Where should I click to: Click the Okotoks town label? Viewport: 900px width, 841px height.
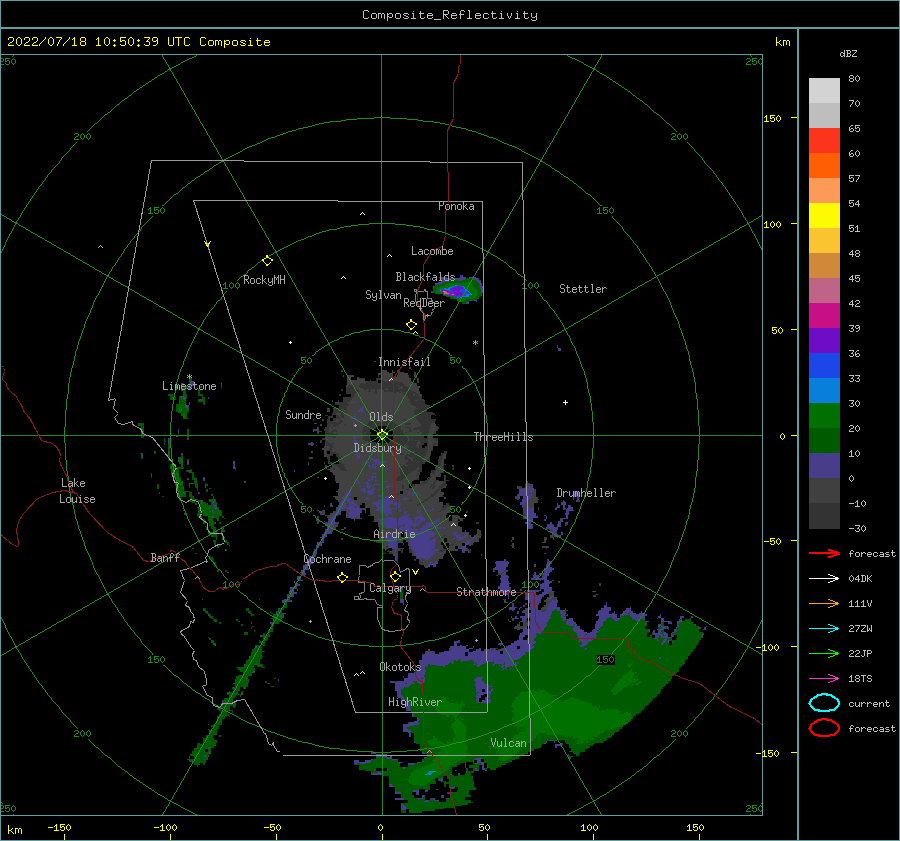(400, 667)
